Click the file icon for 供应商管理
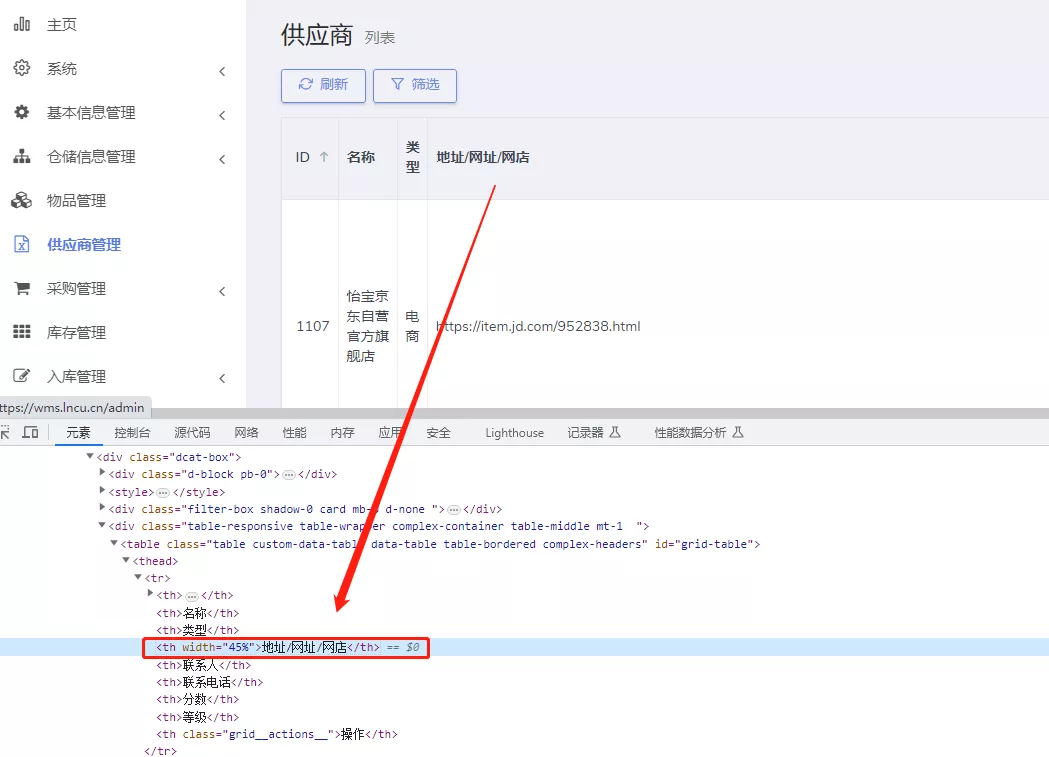Screen dimensions: 1049x757 pos(21,244)
